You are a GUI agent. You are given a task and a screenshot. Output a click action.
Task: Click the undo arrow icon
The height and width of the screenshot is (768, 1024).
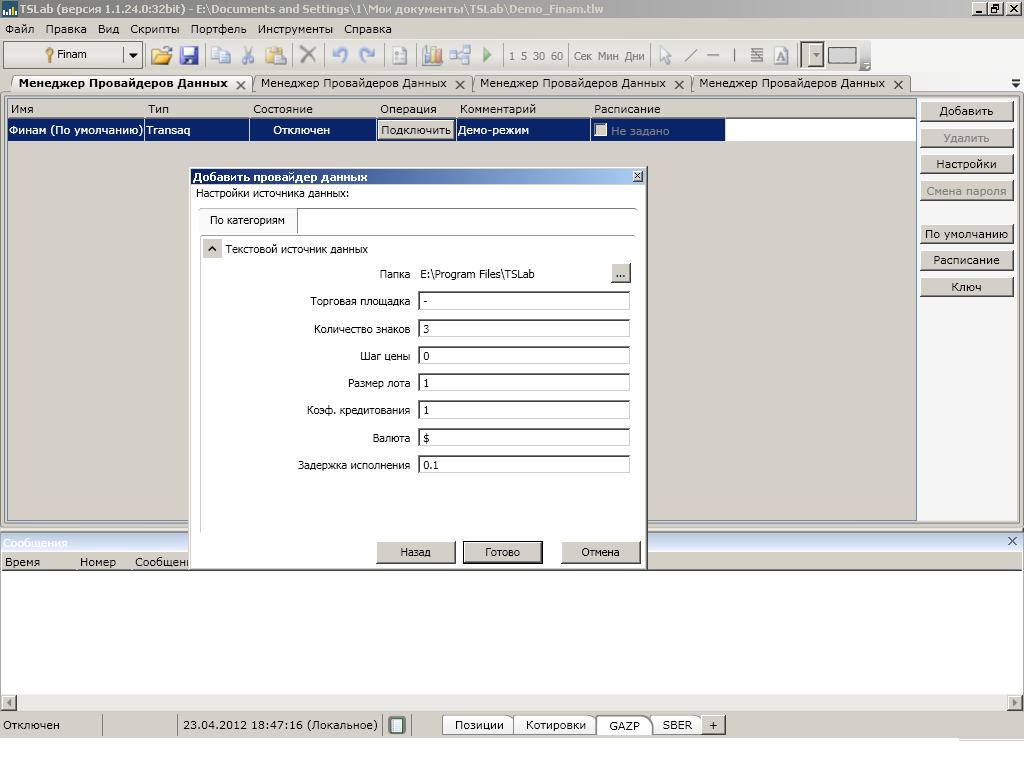coord(340,56)
